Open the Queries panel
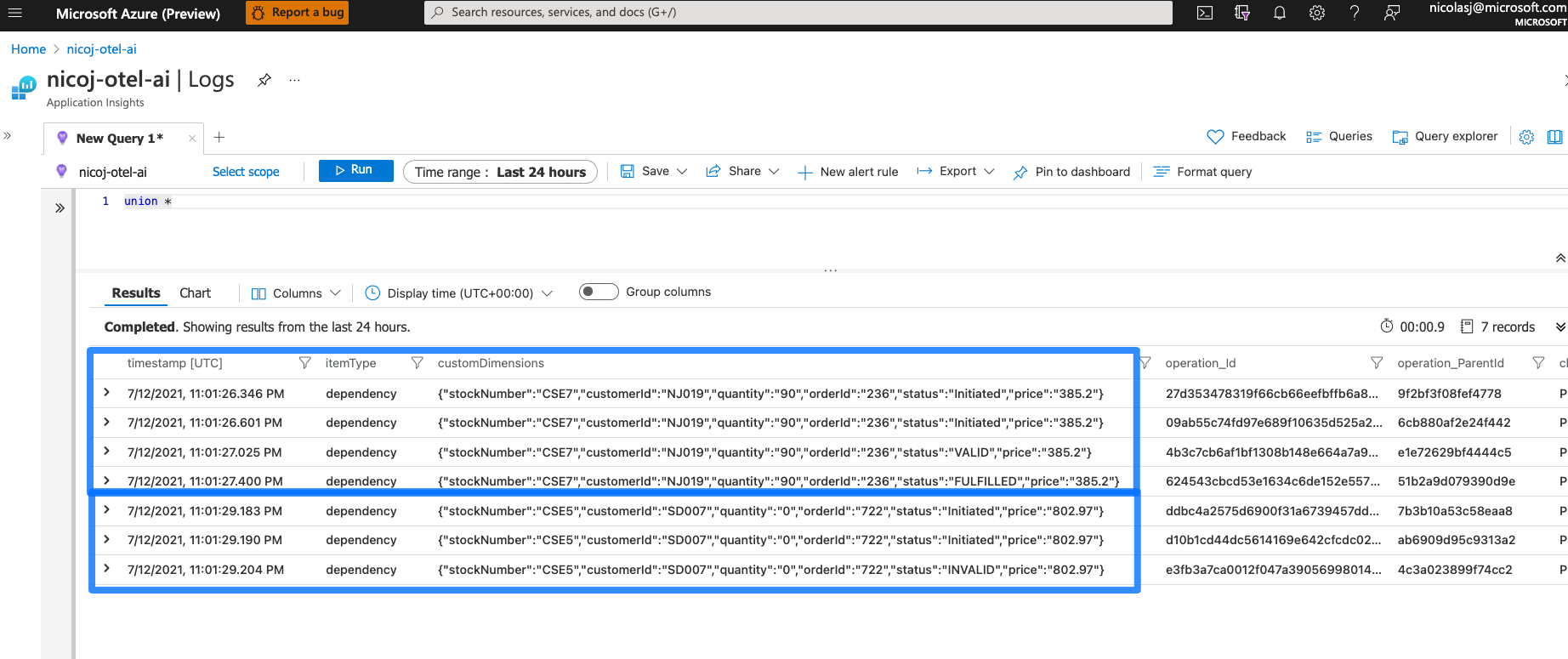Screen dimensions: 1568x659 (x=1339, y=136)
